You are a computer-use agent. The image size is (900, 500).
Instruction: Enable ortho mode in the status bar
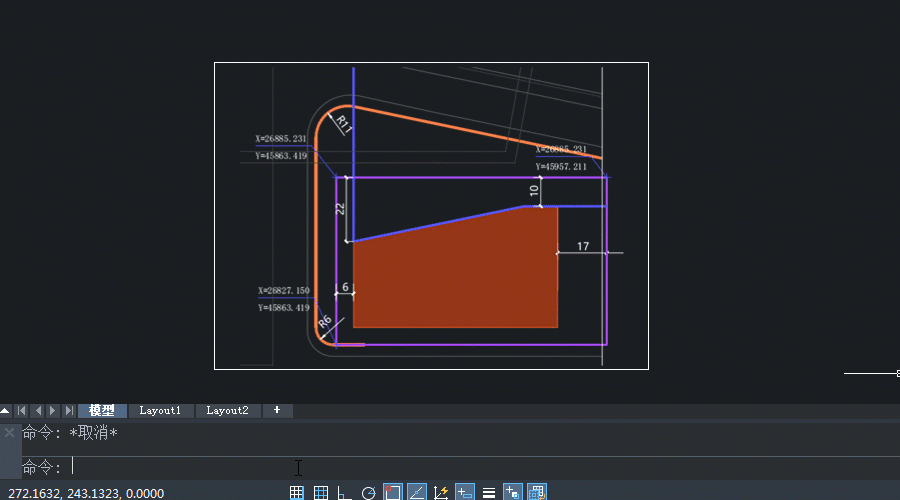click(344, 492)
